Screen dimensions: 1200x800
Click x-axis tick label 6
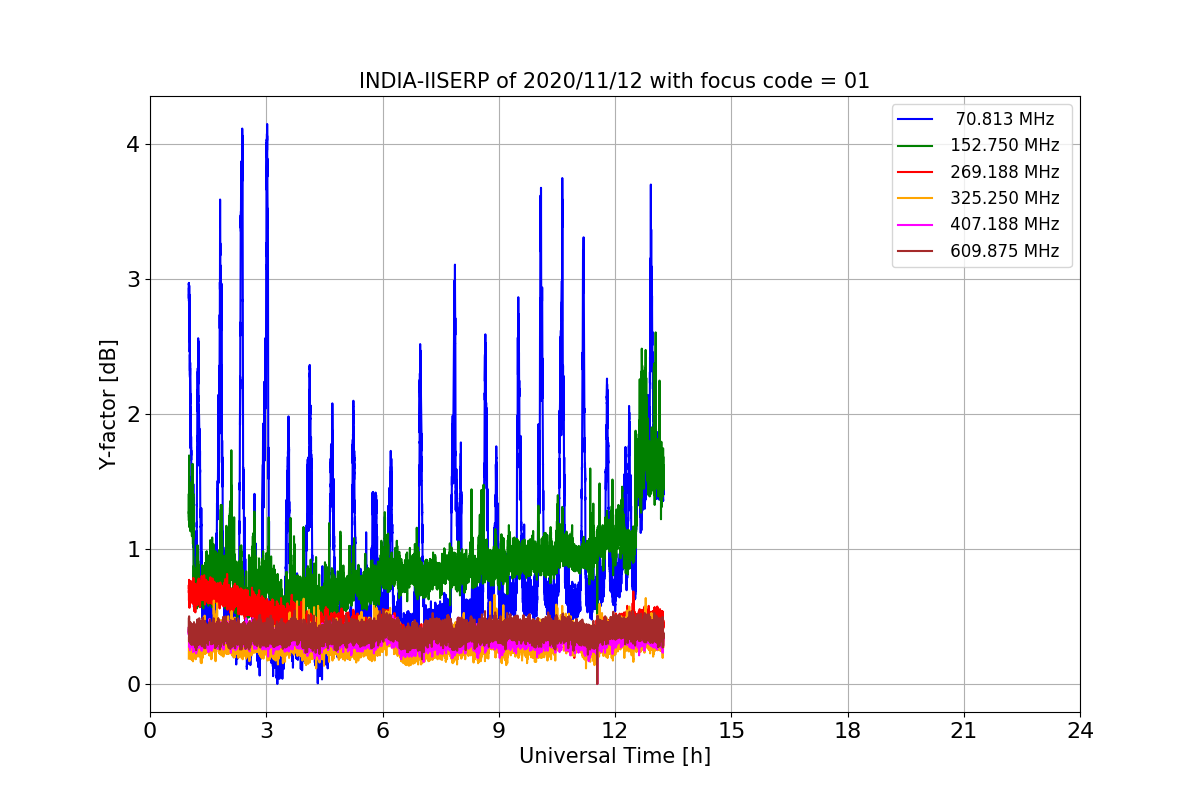(x=383, y=730)
